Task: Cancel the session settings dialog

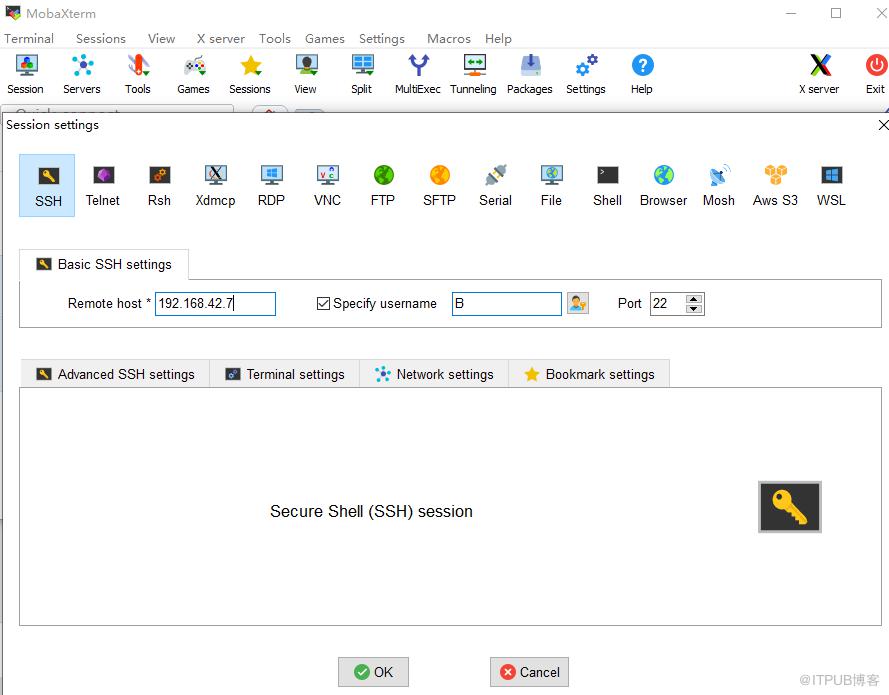Action: click(x=529, y=672)
